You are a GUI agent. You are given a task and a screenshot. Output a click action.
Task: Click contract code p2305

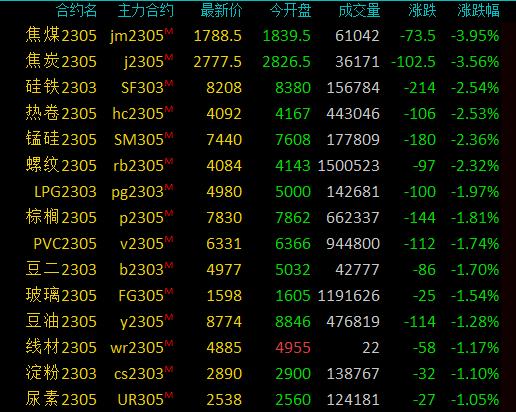click(x=141, y=218)
